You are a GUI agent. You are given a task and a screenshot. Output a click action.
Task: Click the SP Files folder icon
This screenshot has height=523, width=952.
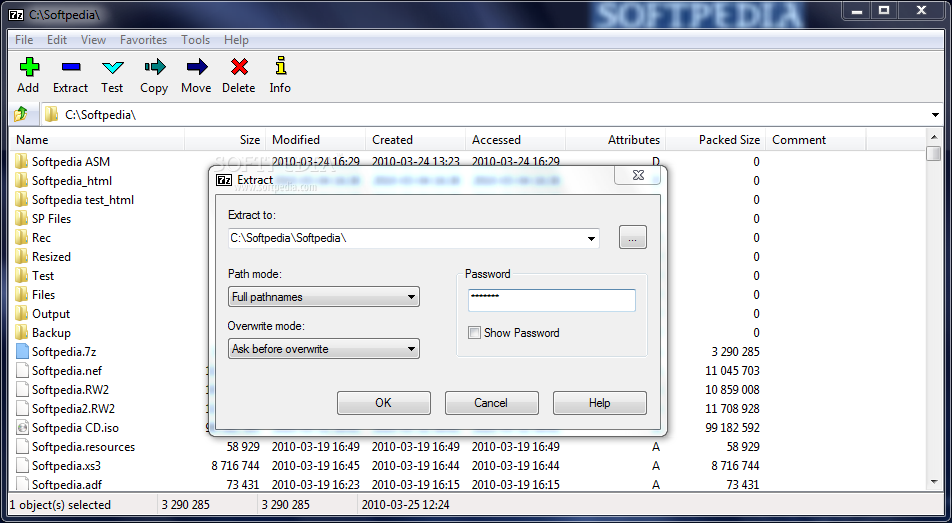(22, 218)
